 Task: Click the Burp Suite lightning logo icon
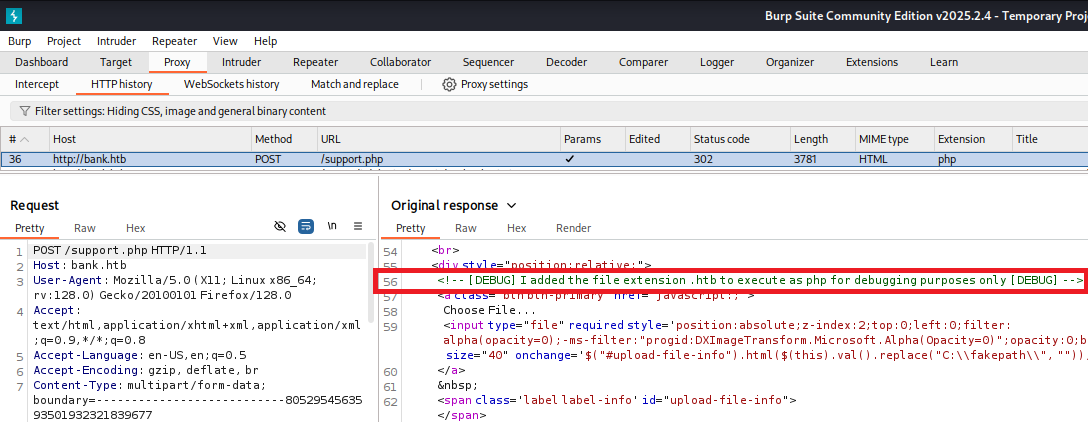(15, 16)
